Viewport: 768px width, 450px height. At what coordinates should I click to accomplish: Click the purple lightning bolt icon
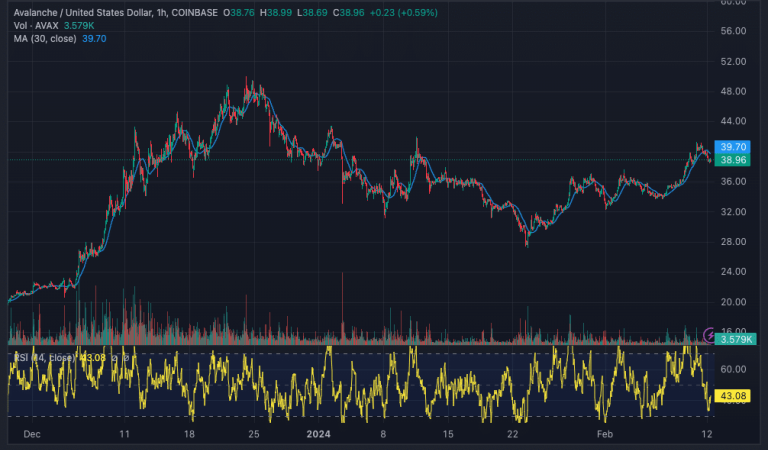(x=711, y=333)
